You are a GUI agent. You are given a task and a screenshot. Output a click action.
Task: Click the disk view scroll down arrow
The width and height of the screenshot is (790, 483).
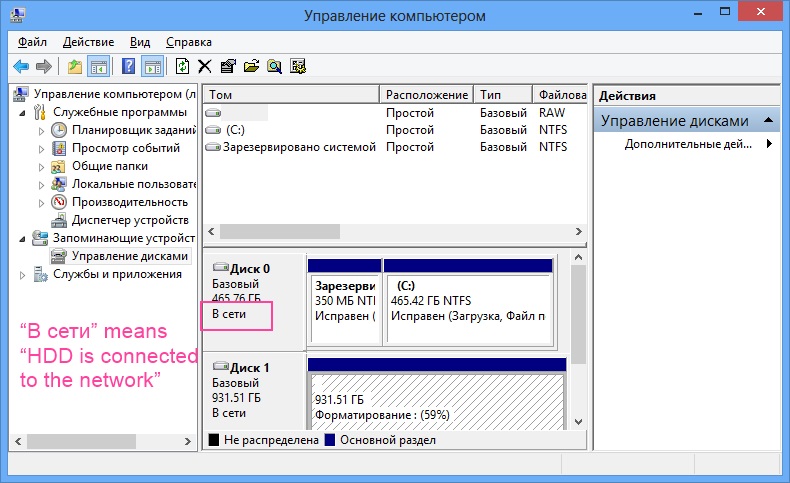578,422
